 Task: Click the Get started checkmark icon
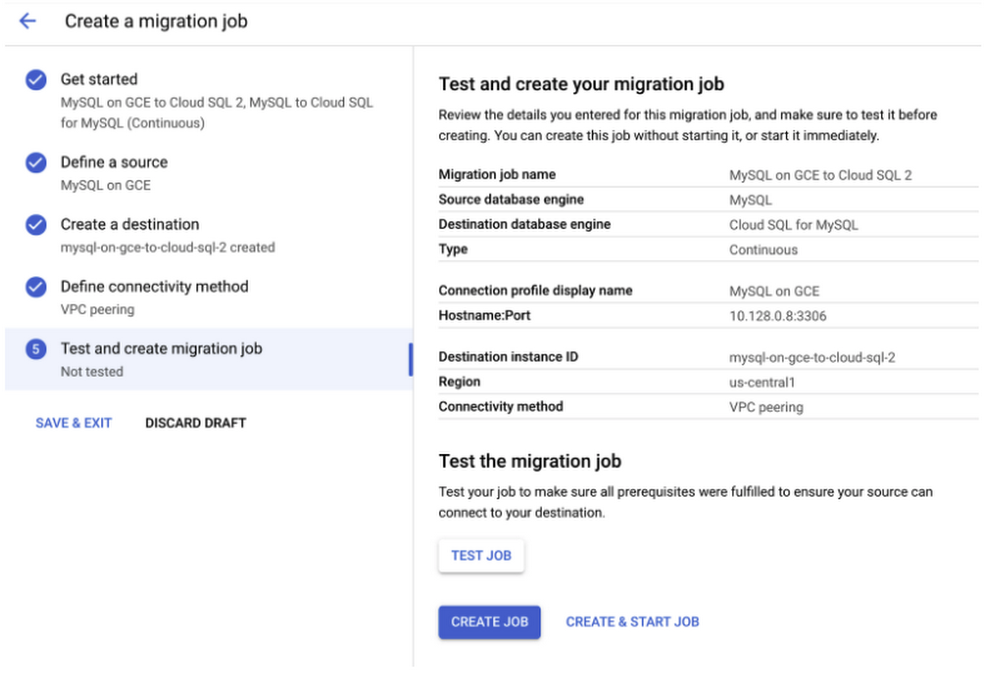[x=36, y=80]
